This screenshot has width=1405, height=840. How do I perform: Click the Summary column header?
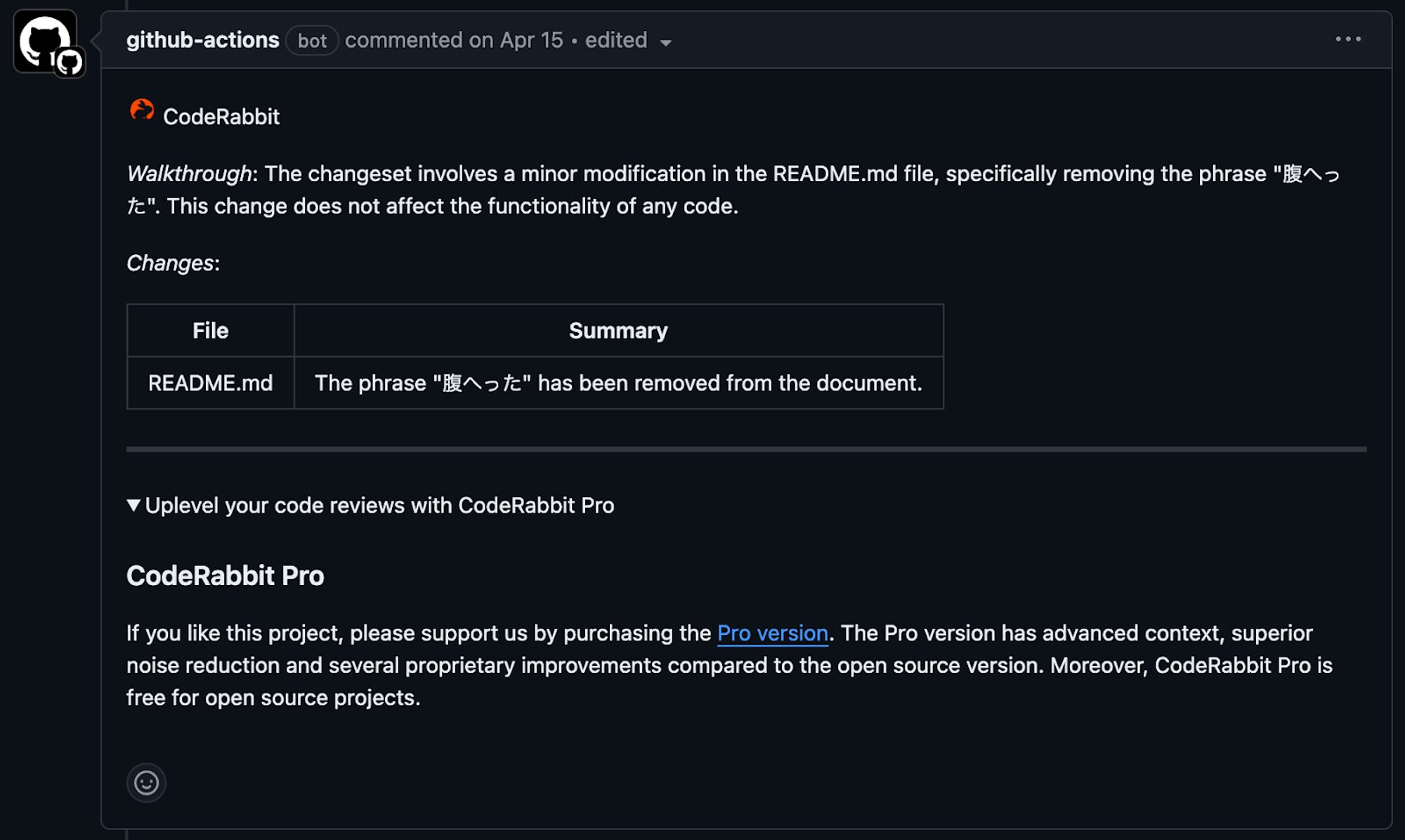coord(618,330)
